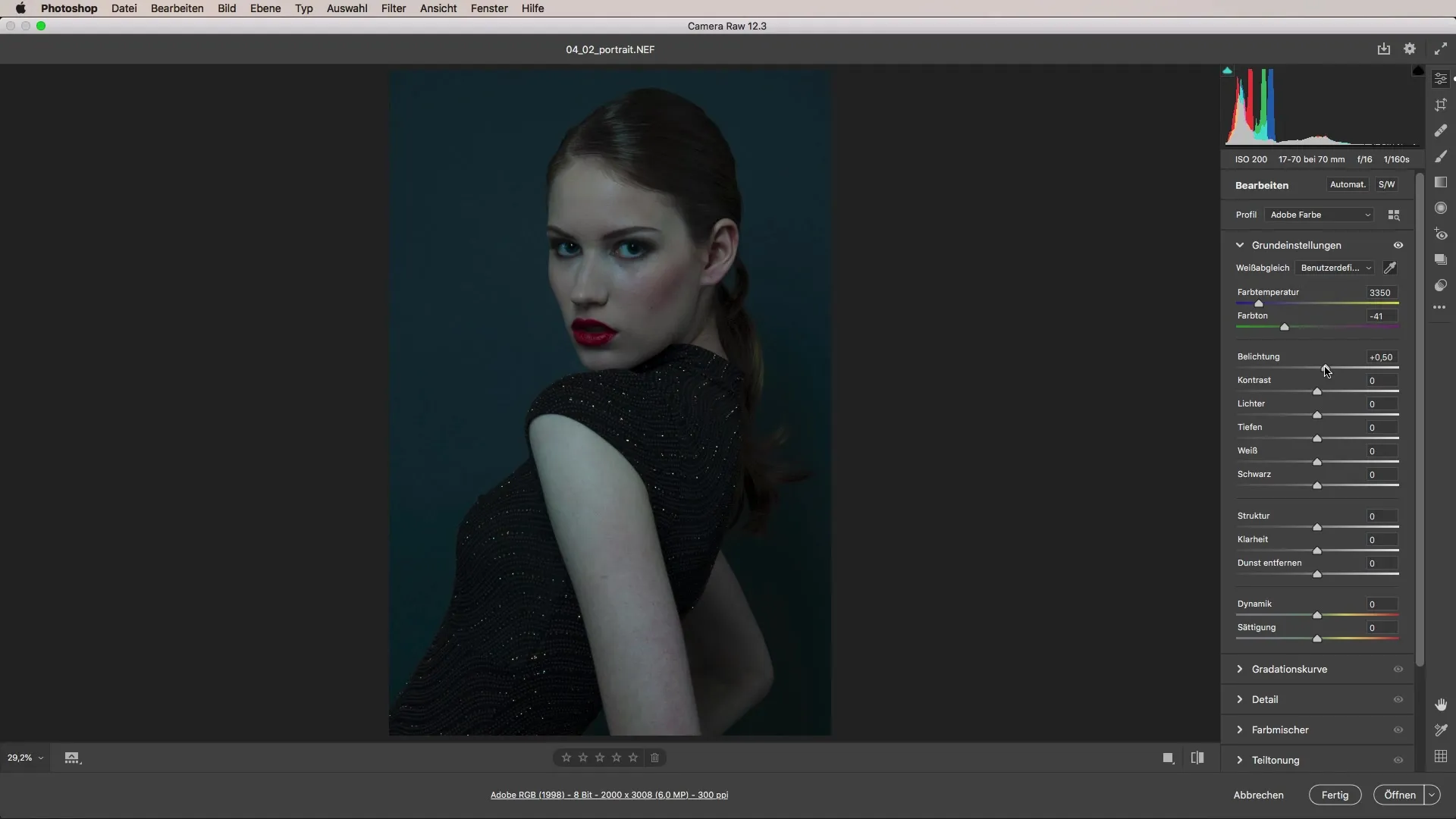
Task: Click the Abbrechen button
Action: 1258,795
